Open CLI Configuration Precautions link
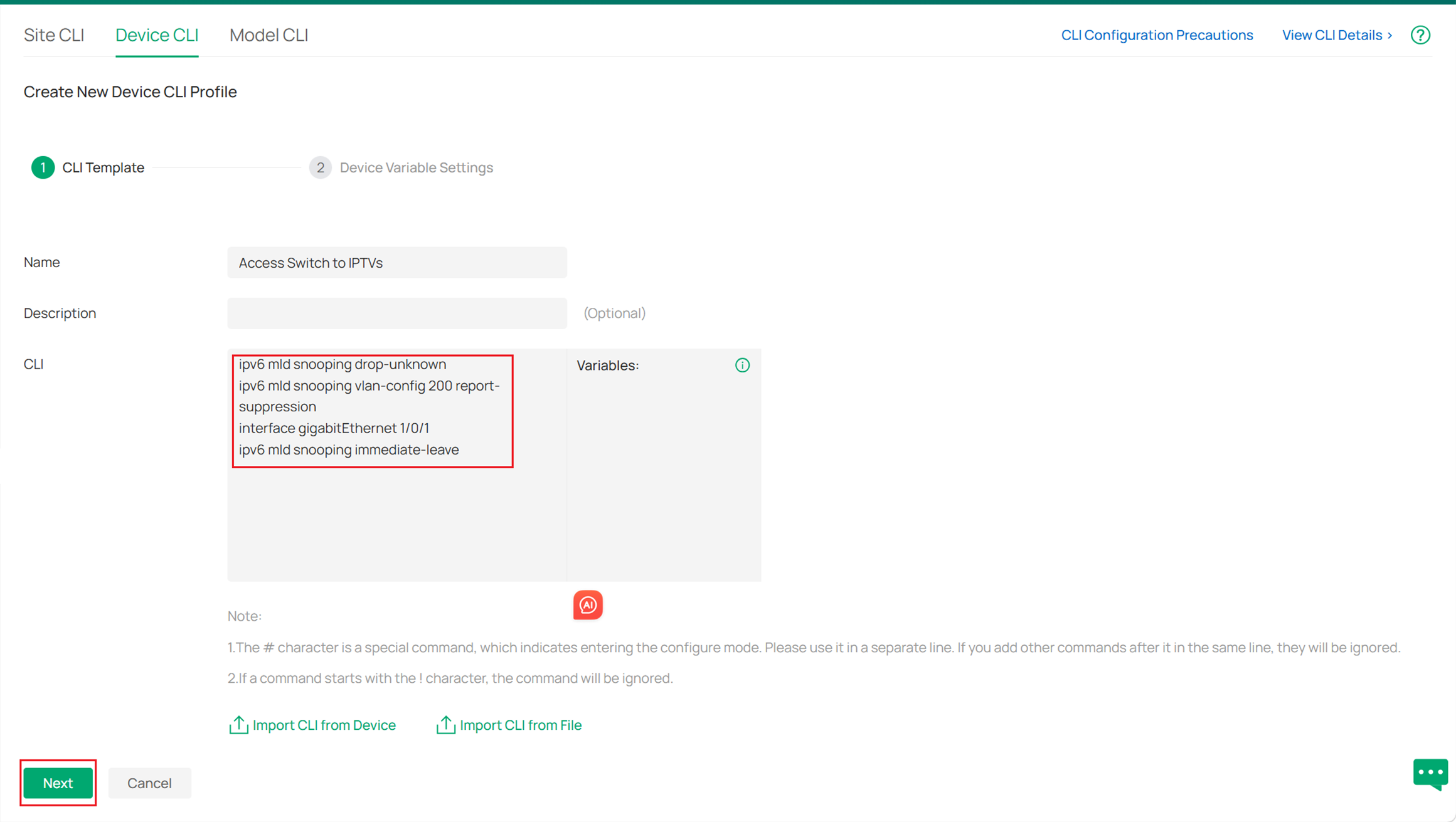The width and height of the screenshot is (1456, 822). (x=1157, y=35)
